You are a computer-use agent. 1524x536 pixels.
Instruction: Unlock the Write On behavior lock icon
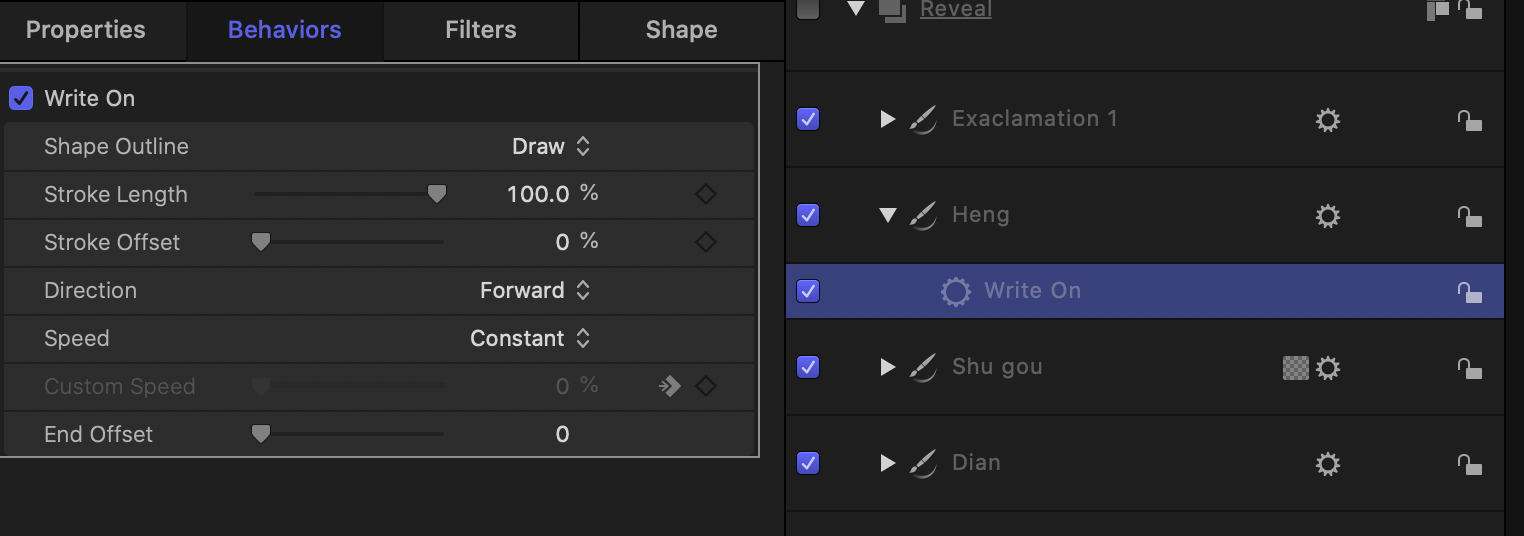pyautogui.click(x=1469, y=291)
